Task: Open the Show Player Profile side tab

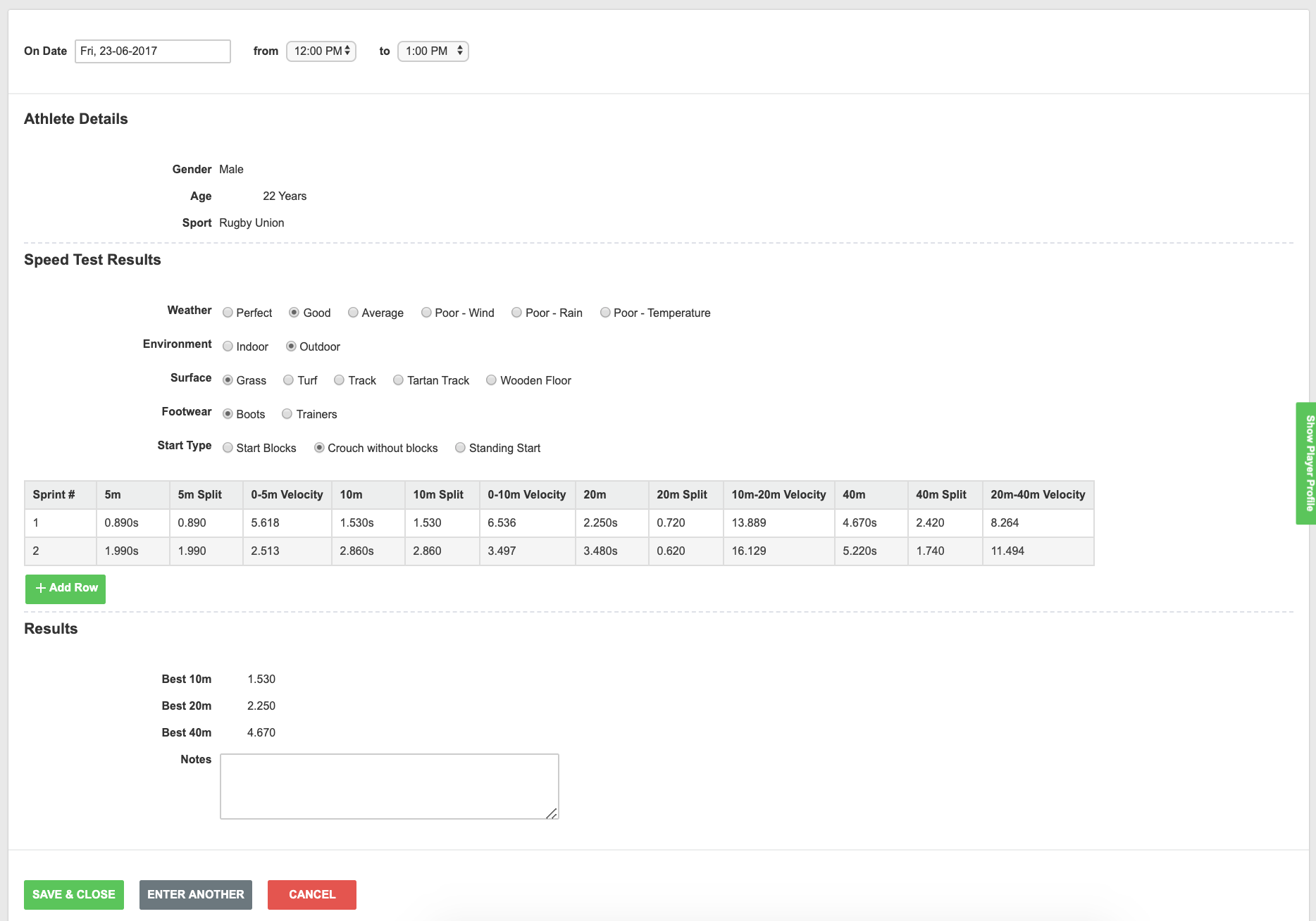Action: pos(1307,463)
